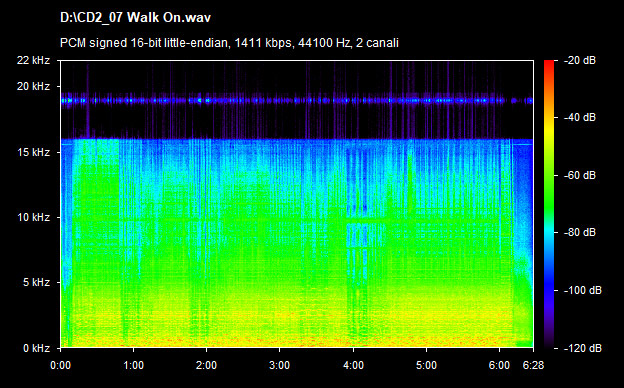
Task: Click the -60 dB label on color scale
Action: 580,175
